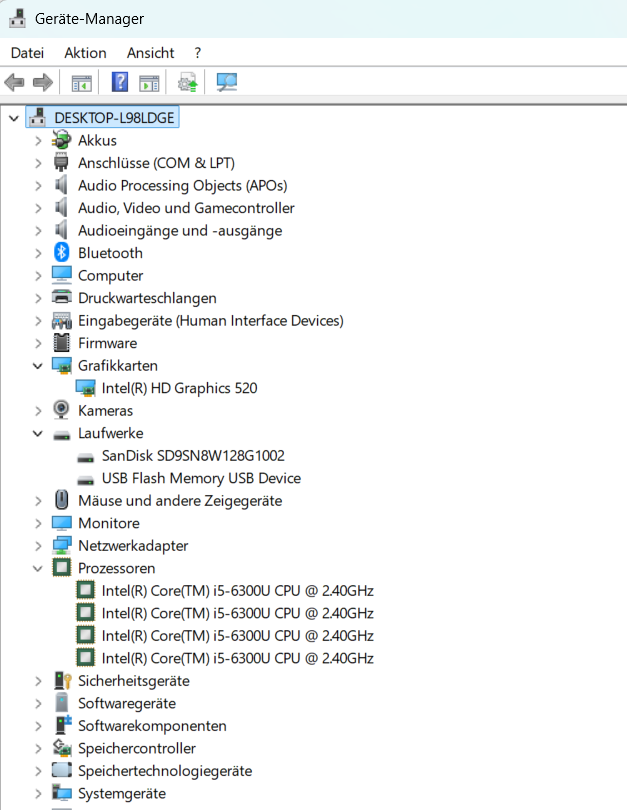Screen dimensions: 627x810
Task: Click the Kameras webcam icon
Action: (x=61, y=410)
